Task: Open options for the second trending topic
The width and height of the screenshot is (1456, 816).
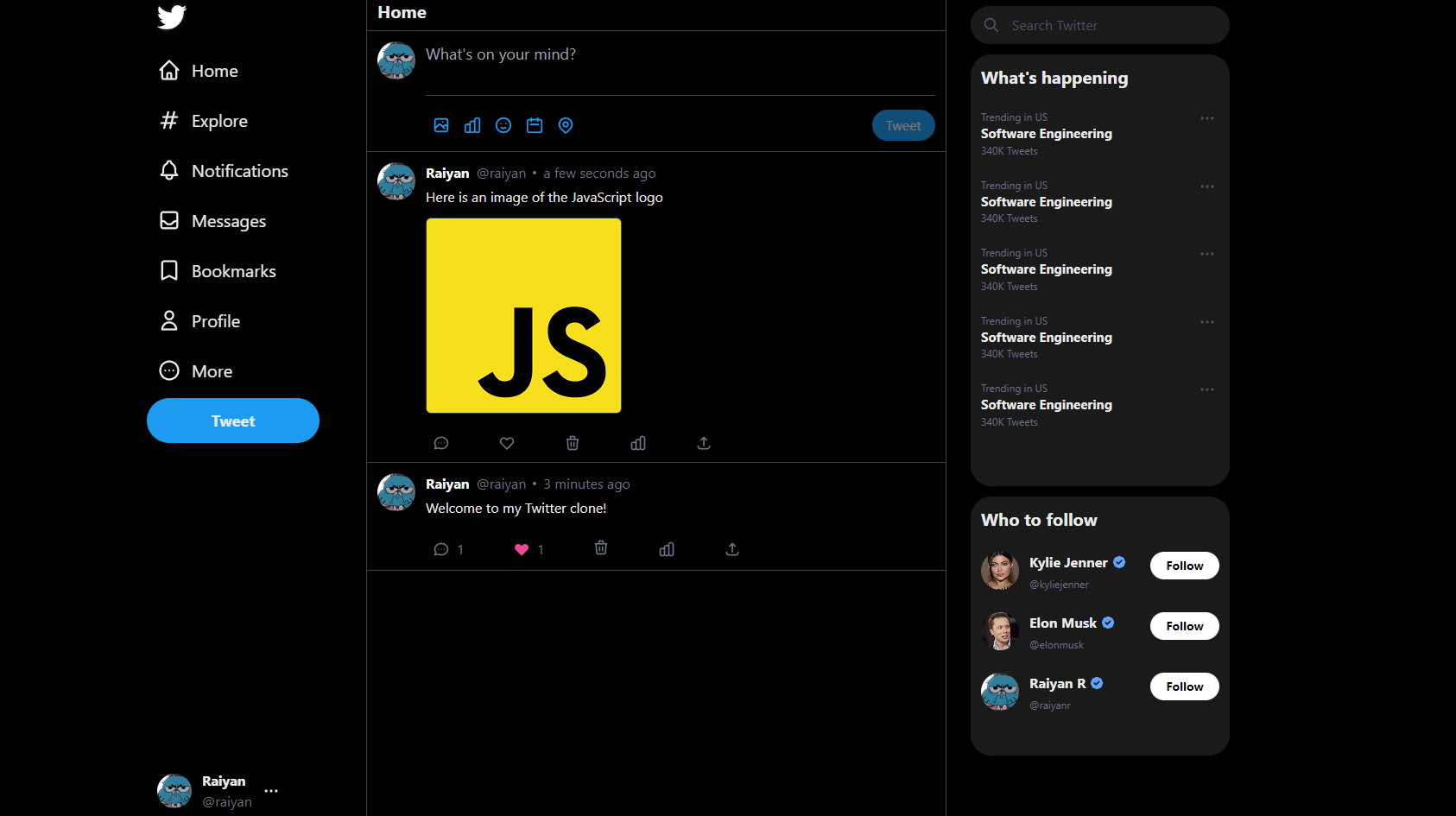Action: 1207,187
